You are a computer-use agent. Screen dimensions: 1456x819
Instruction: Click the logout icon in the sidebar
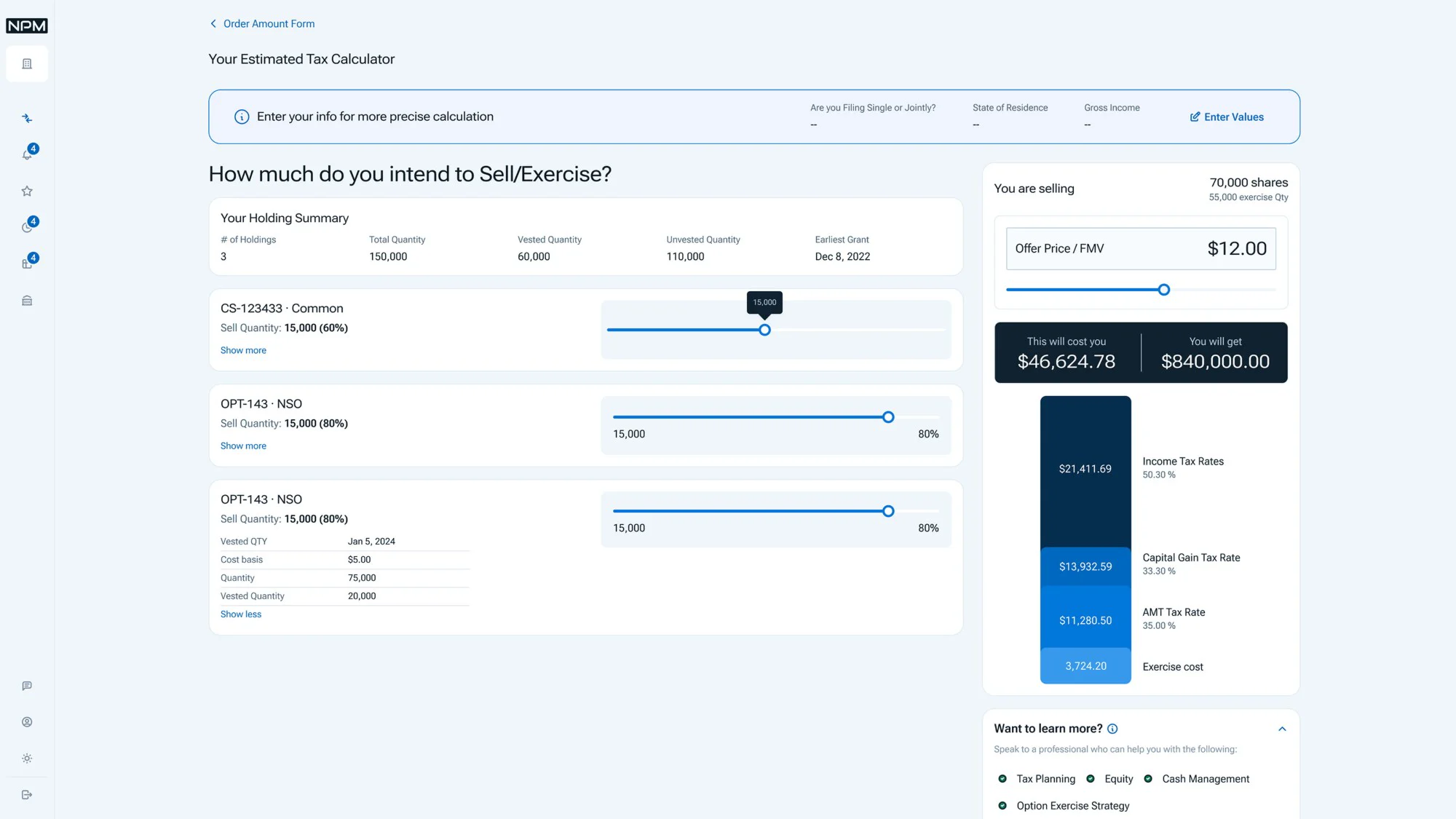pos(27,795)
